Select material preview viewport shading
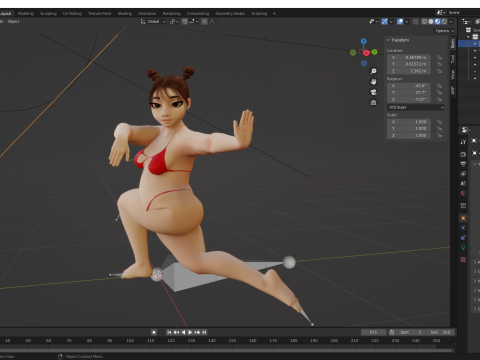 coord(438,22)
